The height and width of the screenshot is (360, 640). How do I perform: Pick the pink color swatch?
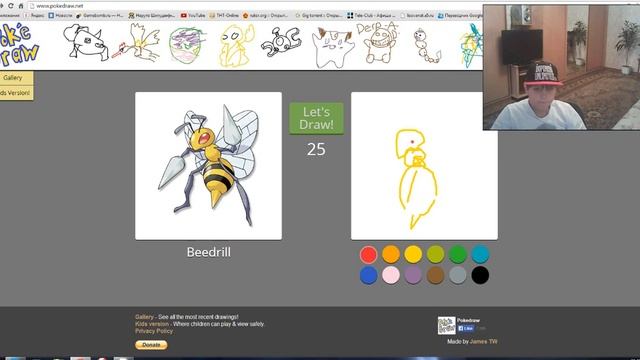click(391, 275)
